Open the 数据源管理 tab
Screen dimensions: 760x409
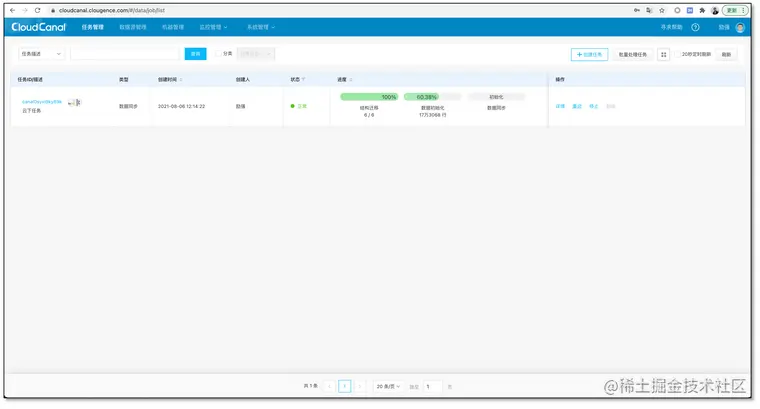(133, 27)
